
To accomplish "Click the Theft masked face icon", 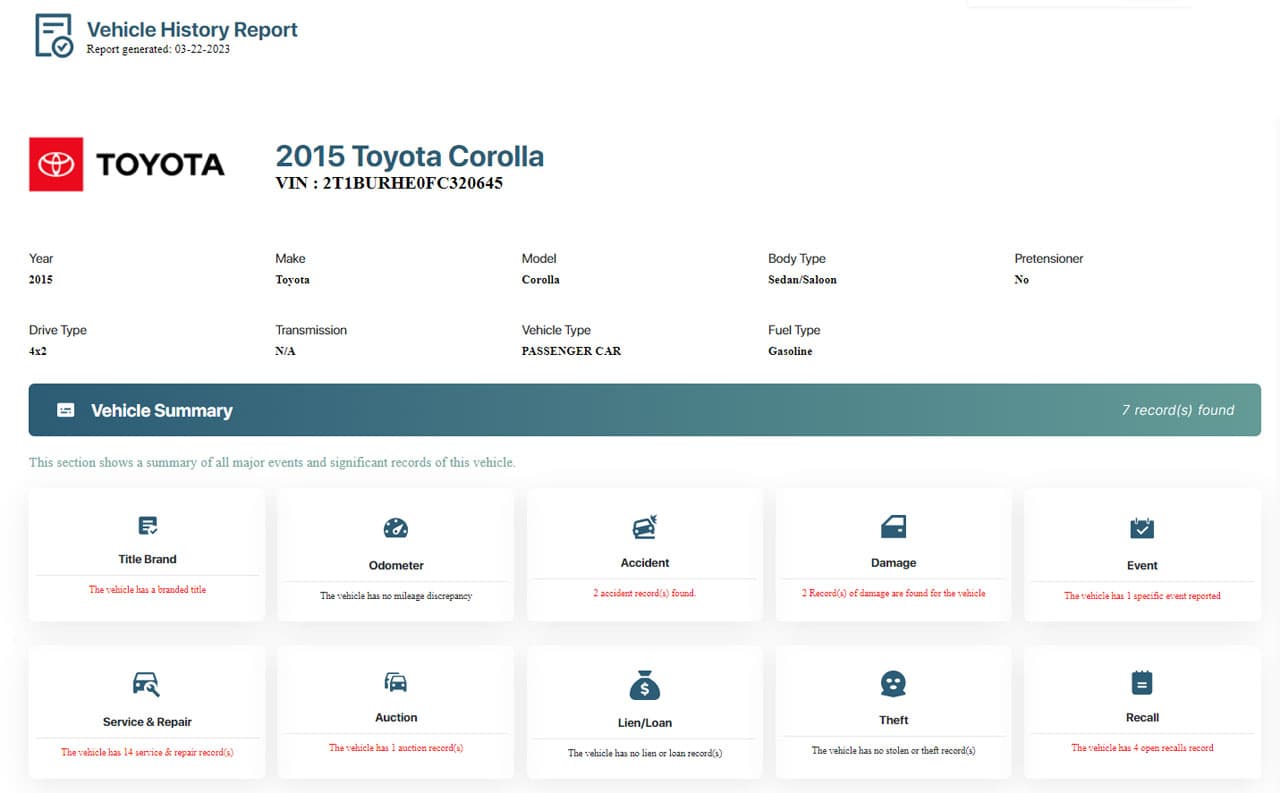I will pos(893,684).
